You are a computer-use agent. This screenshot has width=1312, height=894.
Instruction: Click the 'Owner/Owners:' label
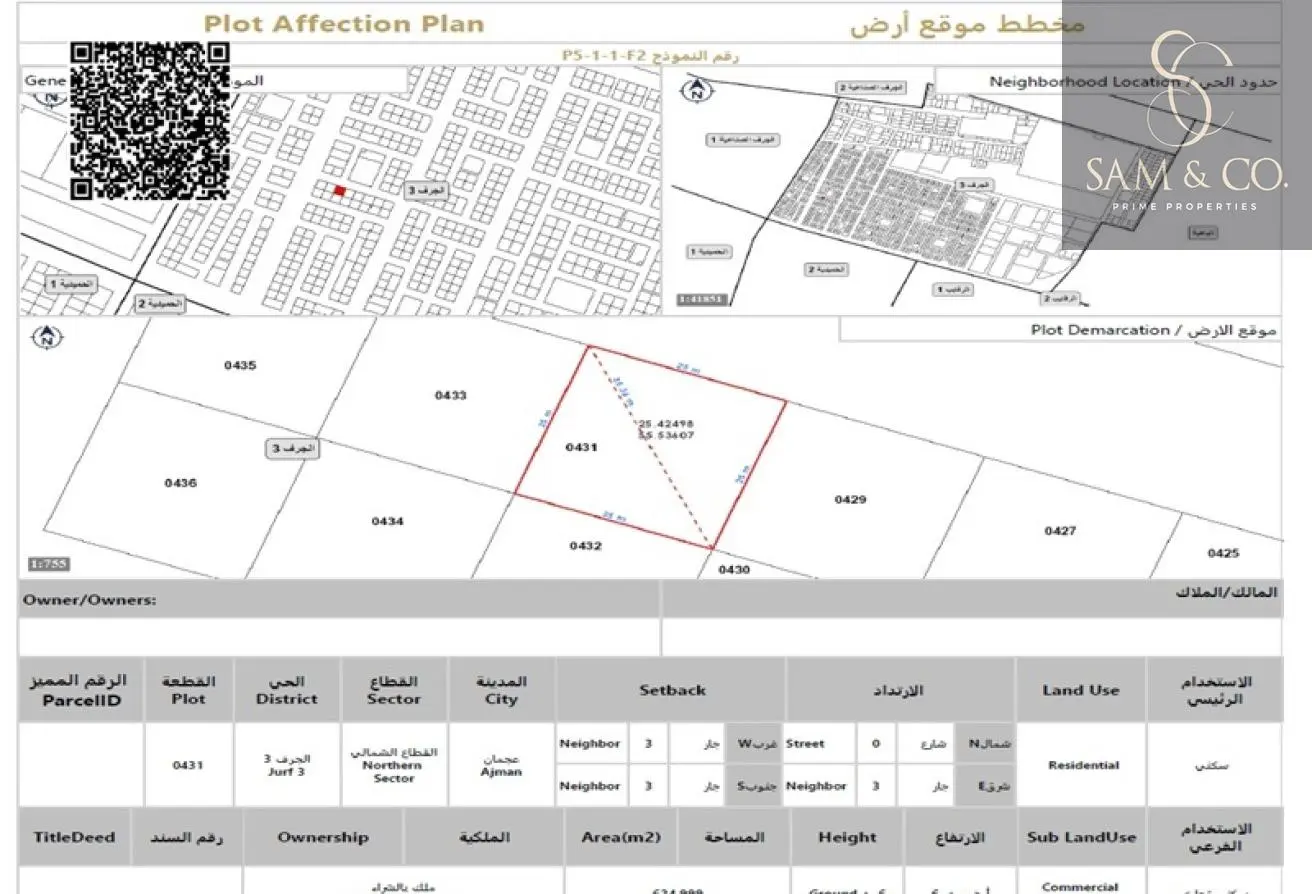click(90, 601)
